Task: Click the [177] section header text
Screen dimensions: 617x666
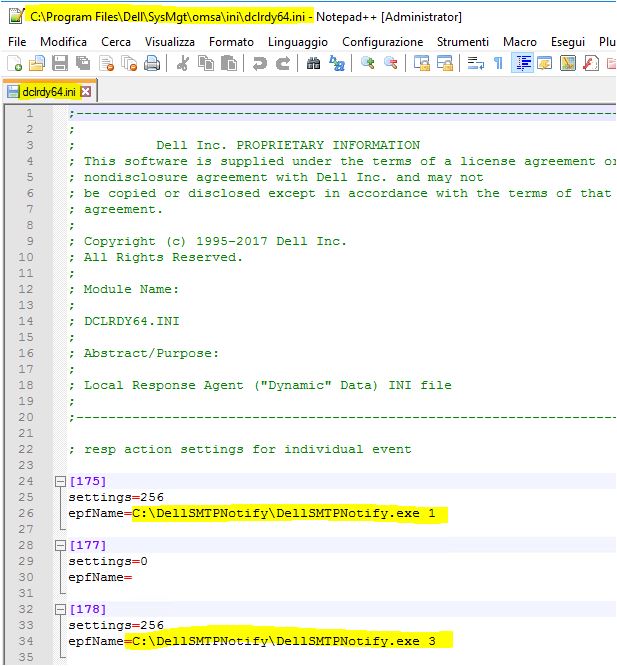Action: click(x=87, y=545)
